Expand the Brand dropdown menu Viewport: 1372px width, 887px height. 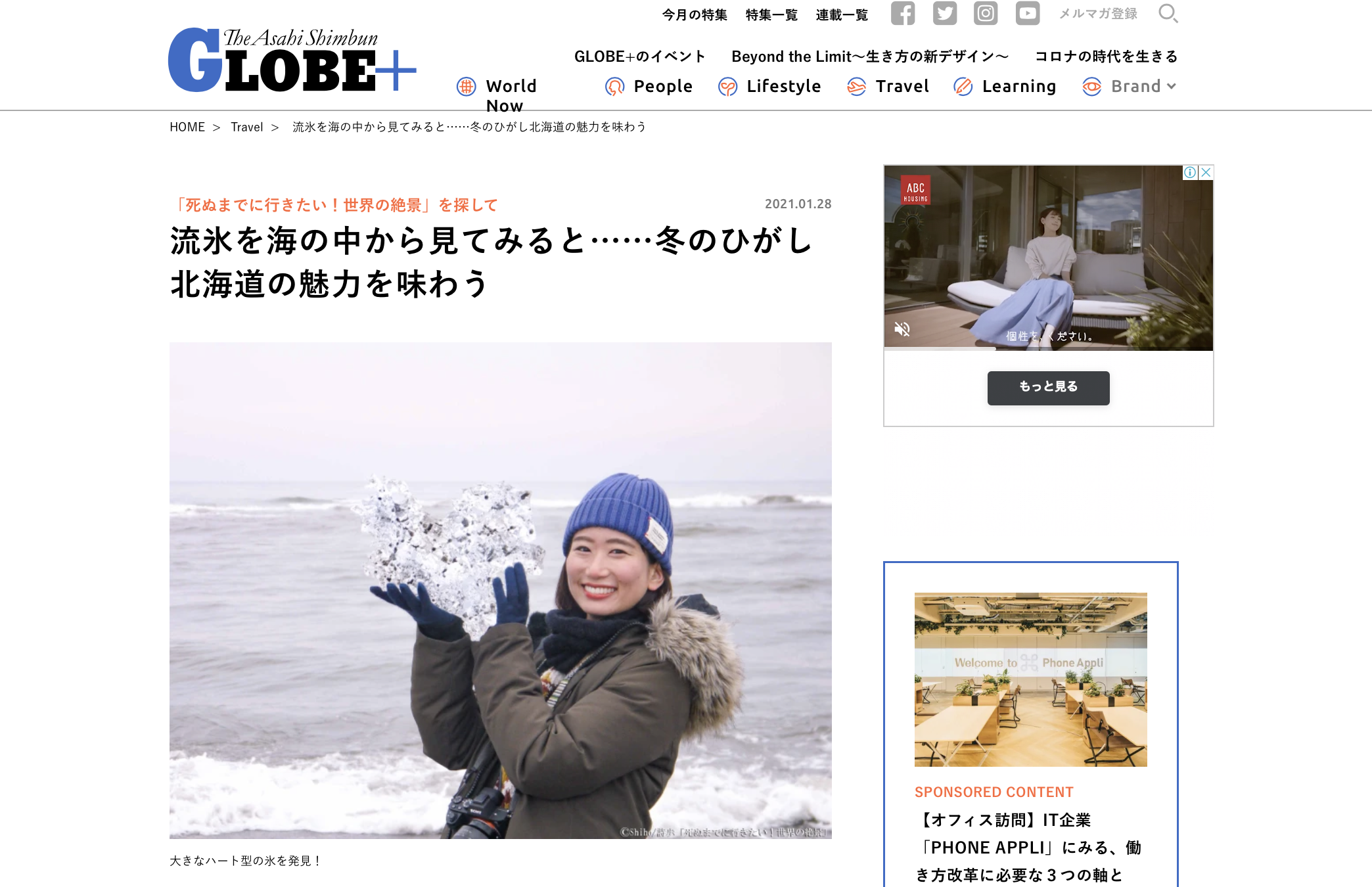[1130, 87]
